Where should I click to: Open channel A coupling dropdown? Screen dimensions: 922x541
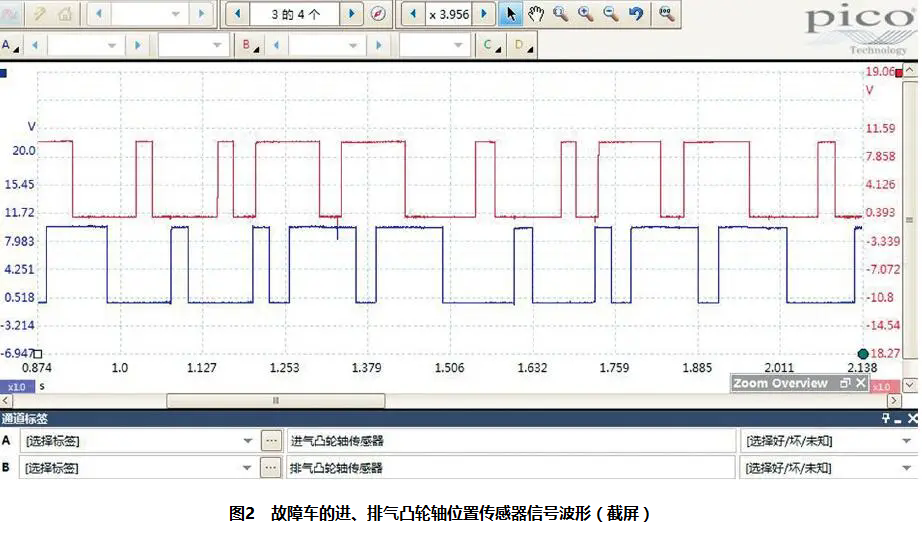(216, 45)
